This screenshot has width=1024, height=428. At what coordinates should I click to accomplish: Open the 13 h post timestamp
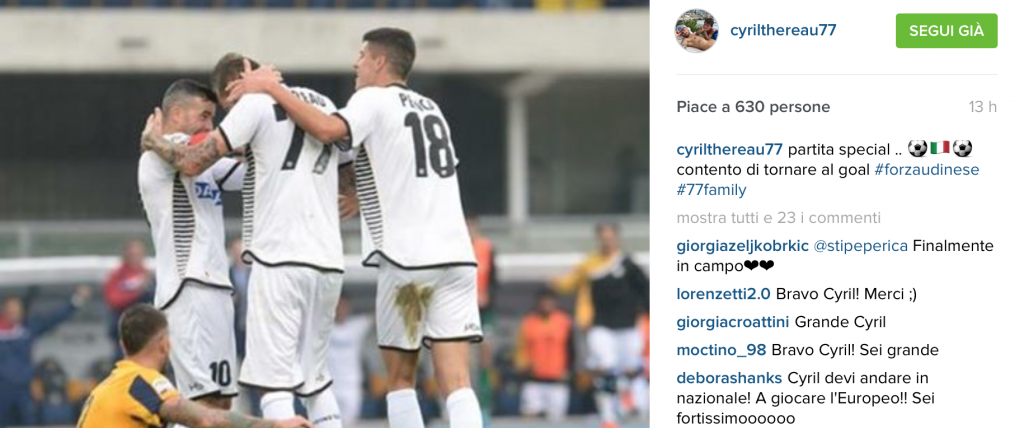click(x=982, y=107)
